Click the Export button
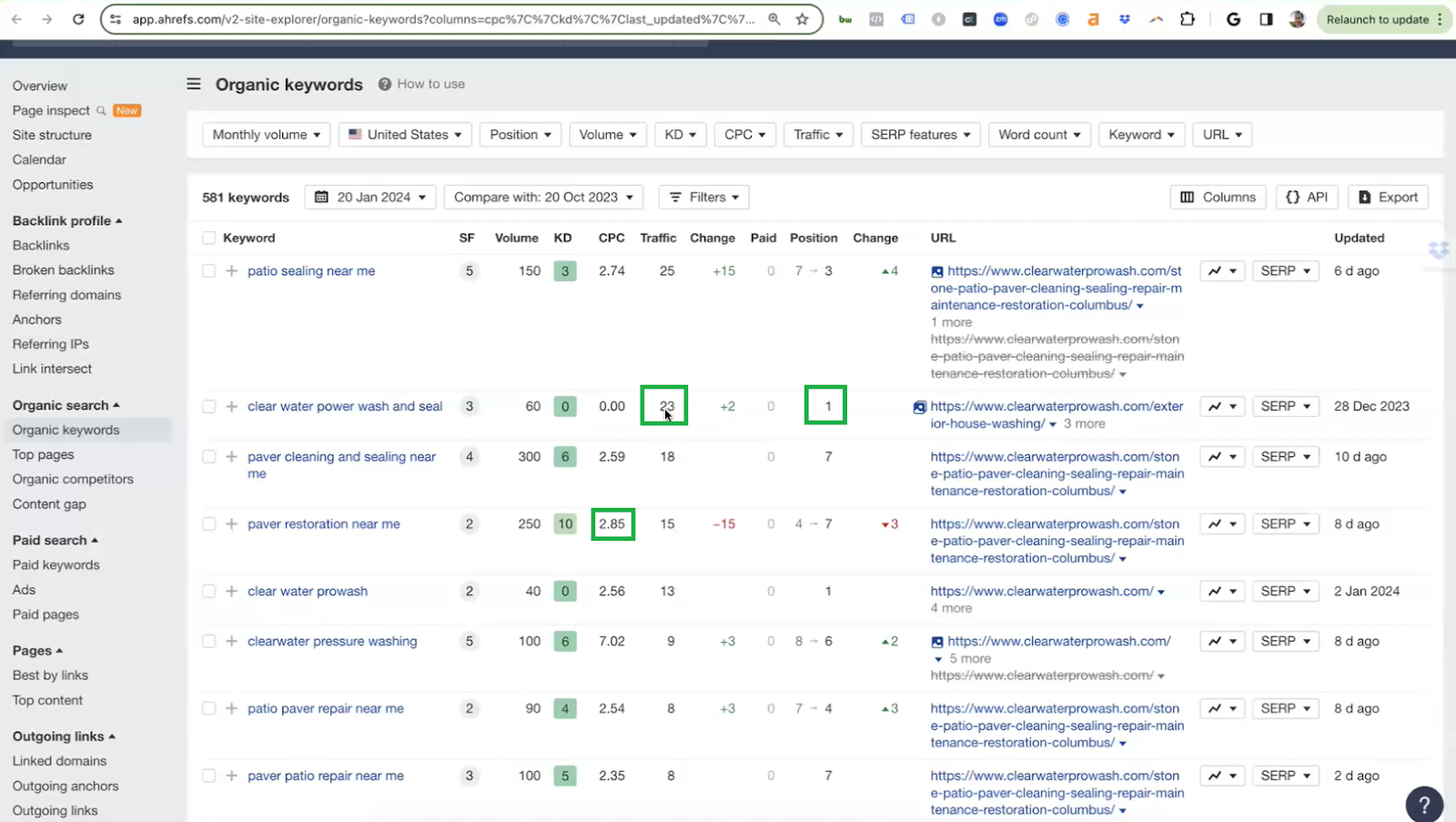Image resolution: width=1456 pixels, height=822 pixels. (1389, 198)
